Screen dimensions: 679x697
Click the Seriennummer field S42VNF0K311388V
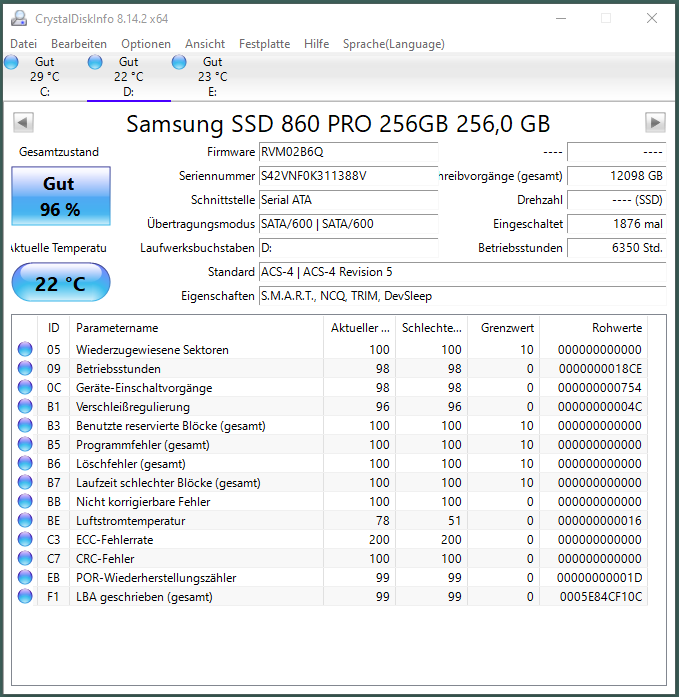coord(348,176)
